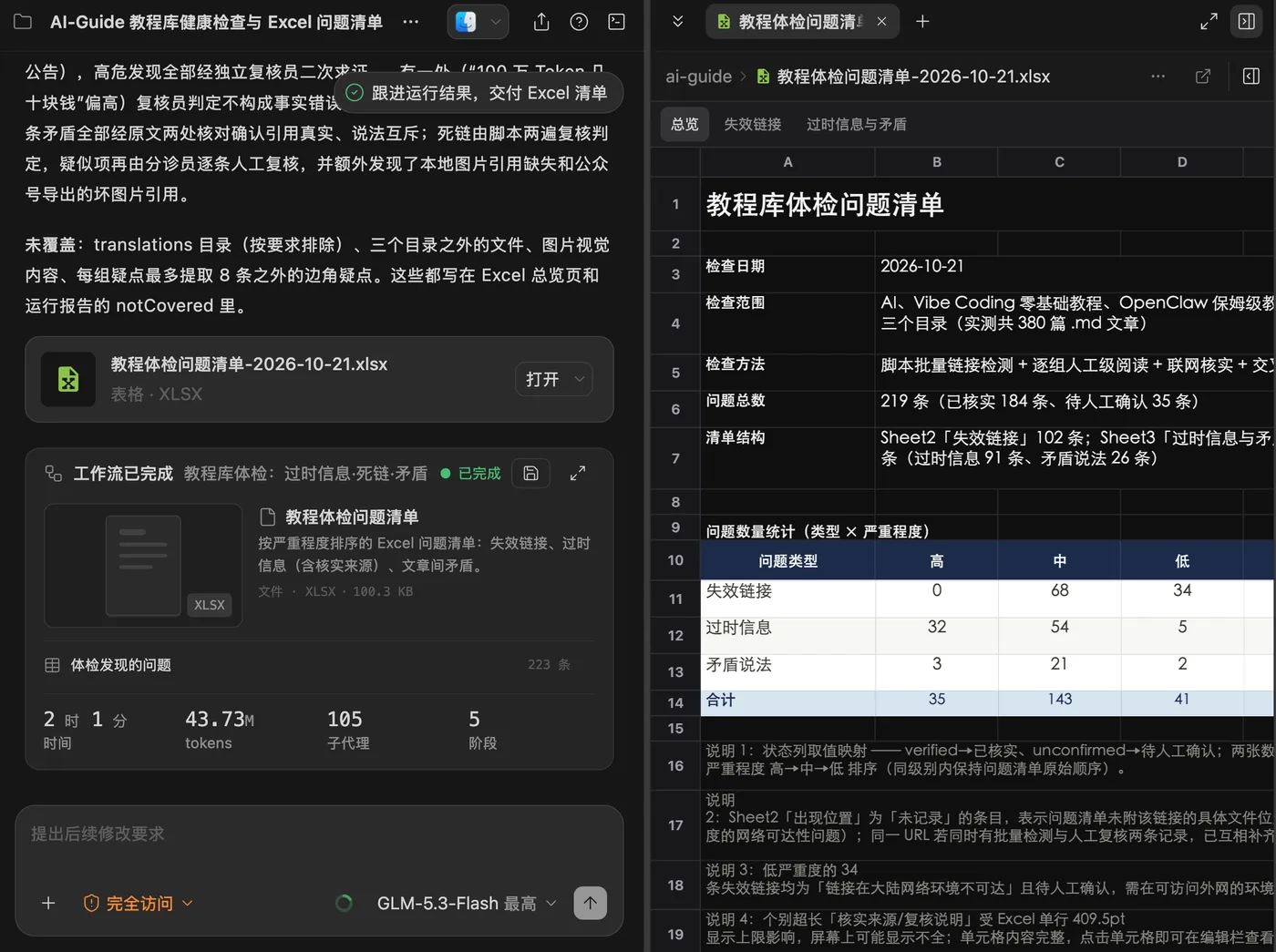Click the green xlsx file icon in the file card
Viewport: 1276px width, 952px height.
pyautogui.click(x=68, y=379)
